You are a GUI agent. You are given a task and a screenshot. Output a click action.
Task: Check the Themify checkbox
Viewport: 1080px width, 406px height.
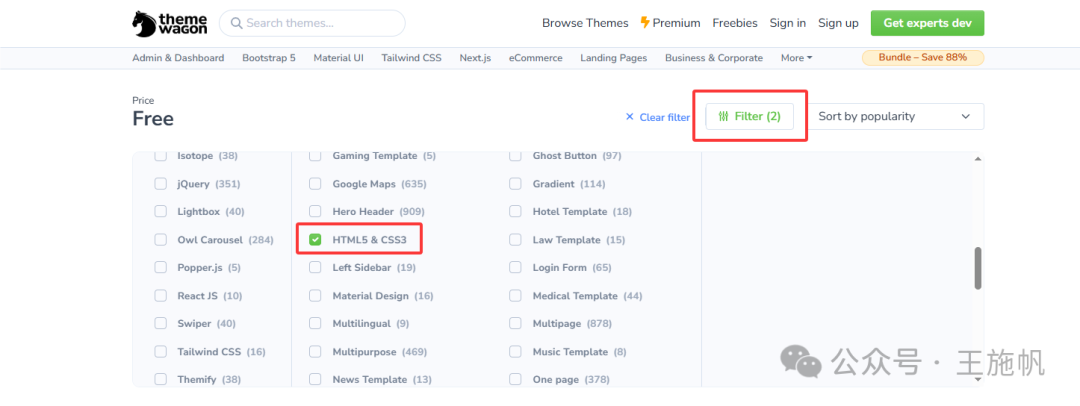[160, 379]
